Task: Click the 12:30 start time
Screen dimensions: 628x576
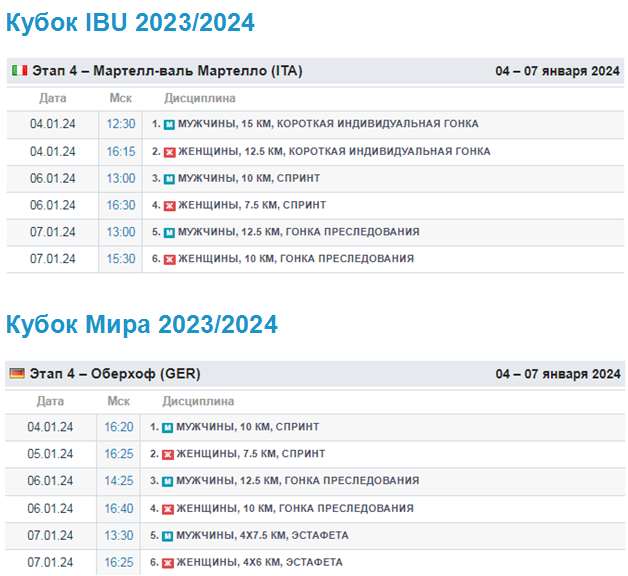Action: [x=121, y=124]
